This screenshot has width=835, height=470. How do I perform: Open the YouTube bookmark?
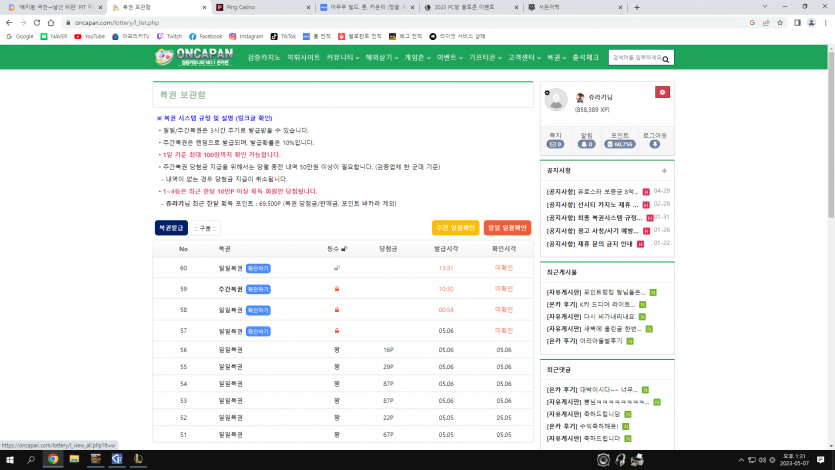(x=89, y=36)
